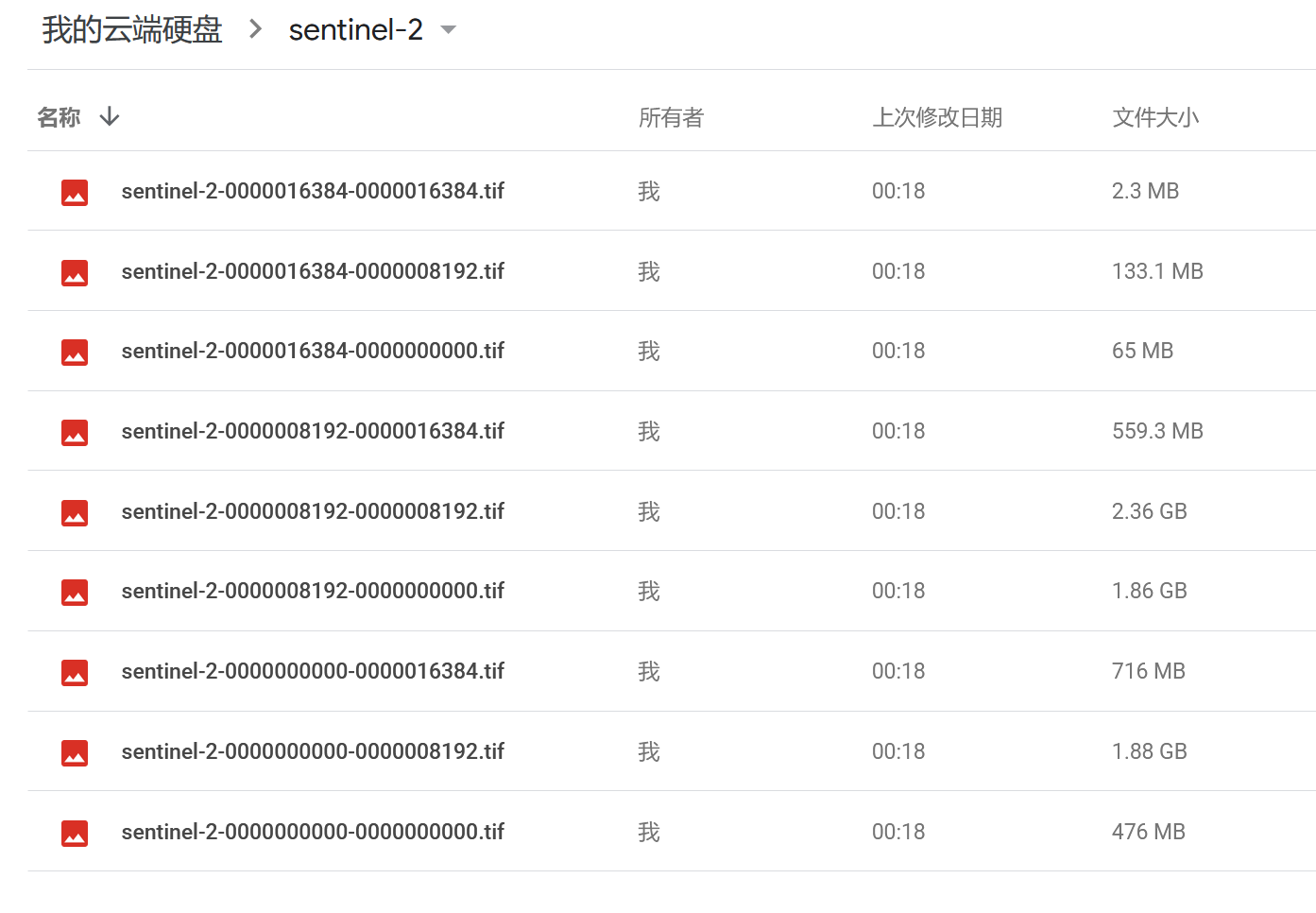The width and height of the screenshot is (1316, 913).
Task: Click the image icon for sentinel-2-0000000000-0000016384.tif
Action: coord(75,671)
